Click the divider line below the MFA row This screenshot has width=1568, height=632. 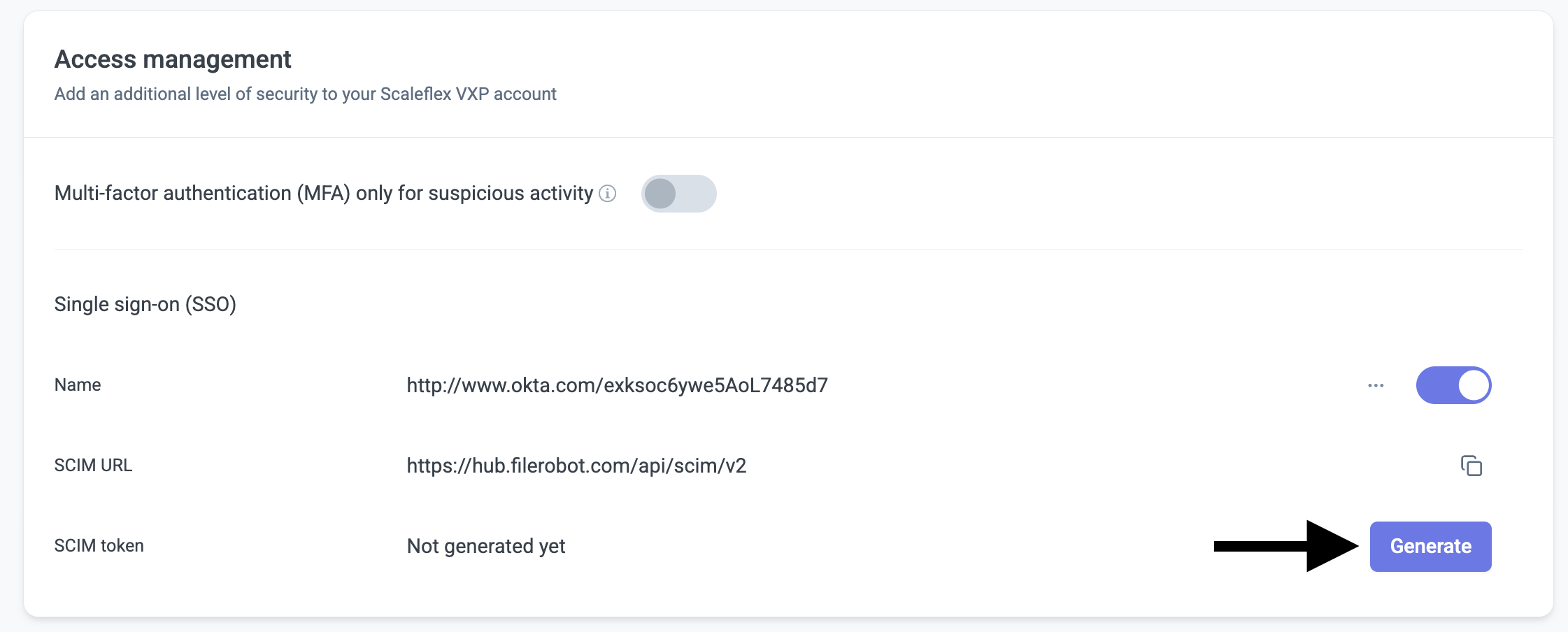click(788, 249)
